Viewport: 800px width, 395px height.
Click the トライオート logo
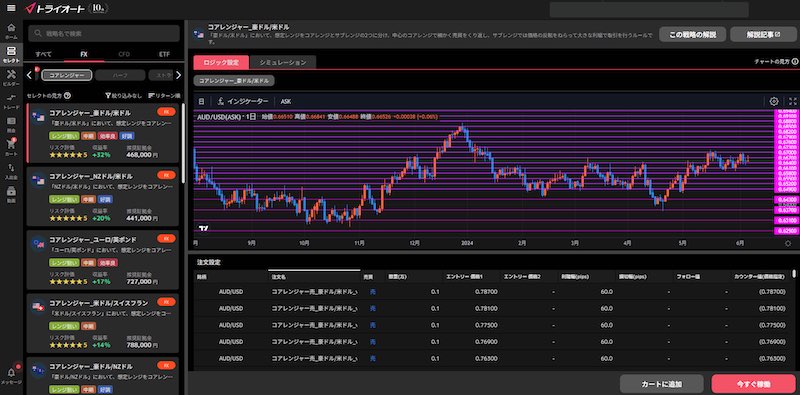[x=55, y=8]
